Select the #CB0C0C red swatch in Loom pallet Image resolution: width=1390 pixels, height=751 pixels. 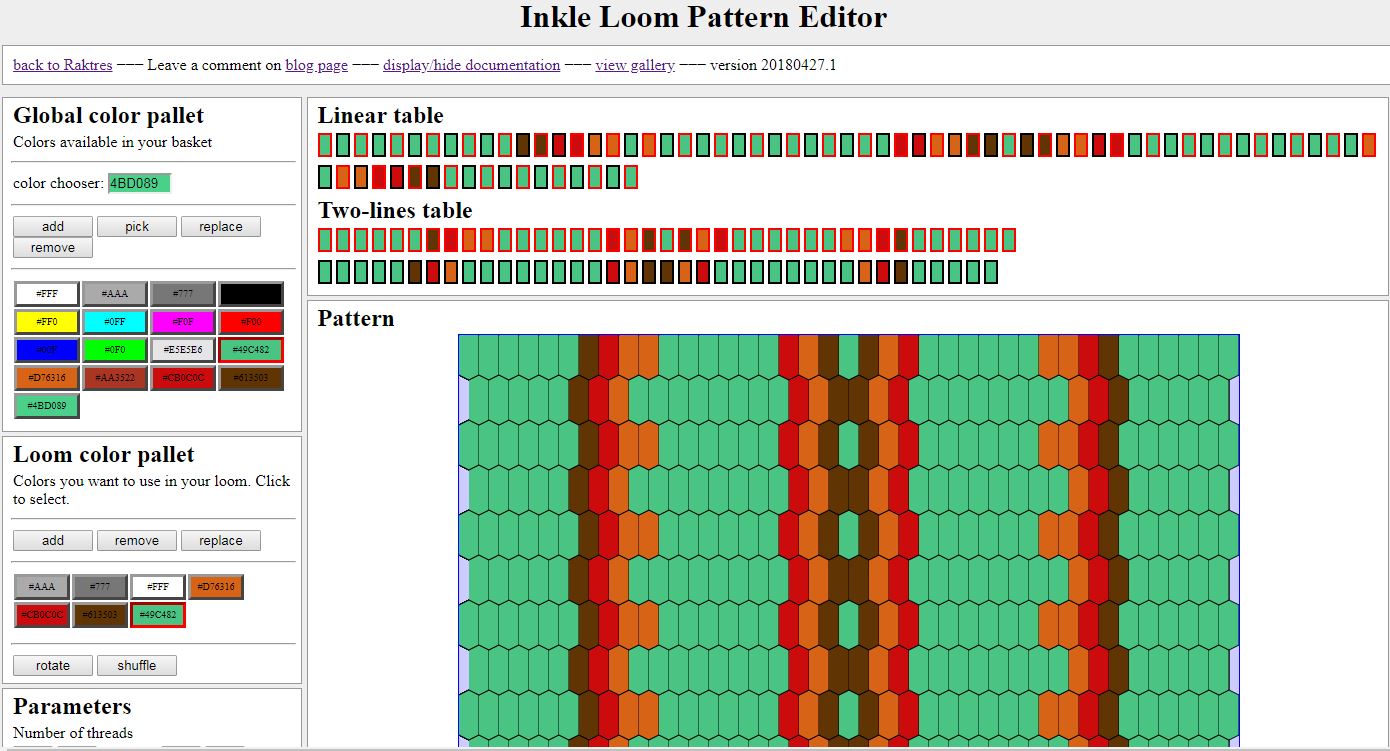click(41, 615)
